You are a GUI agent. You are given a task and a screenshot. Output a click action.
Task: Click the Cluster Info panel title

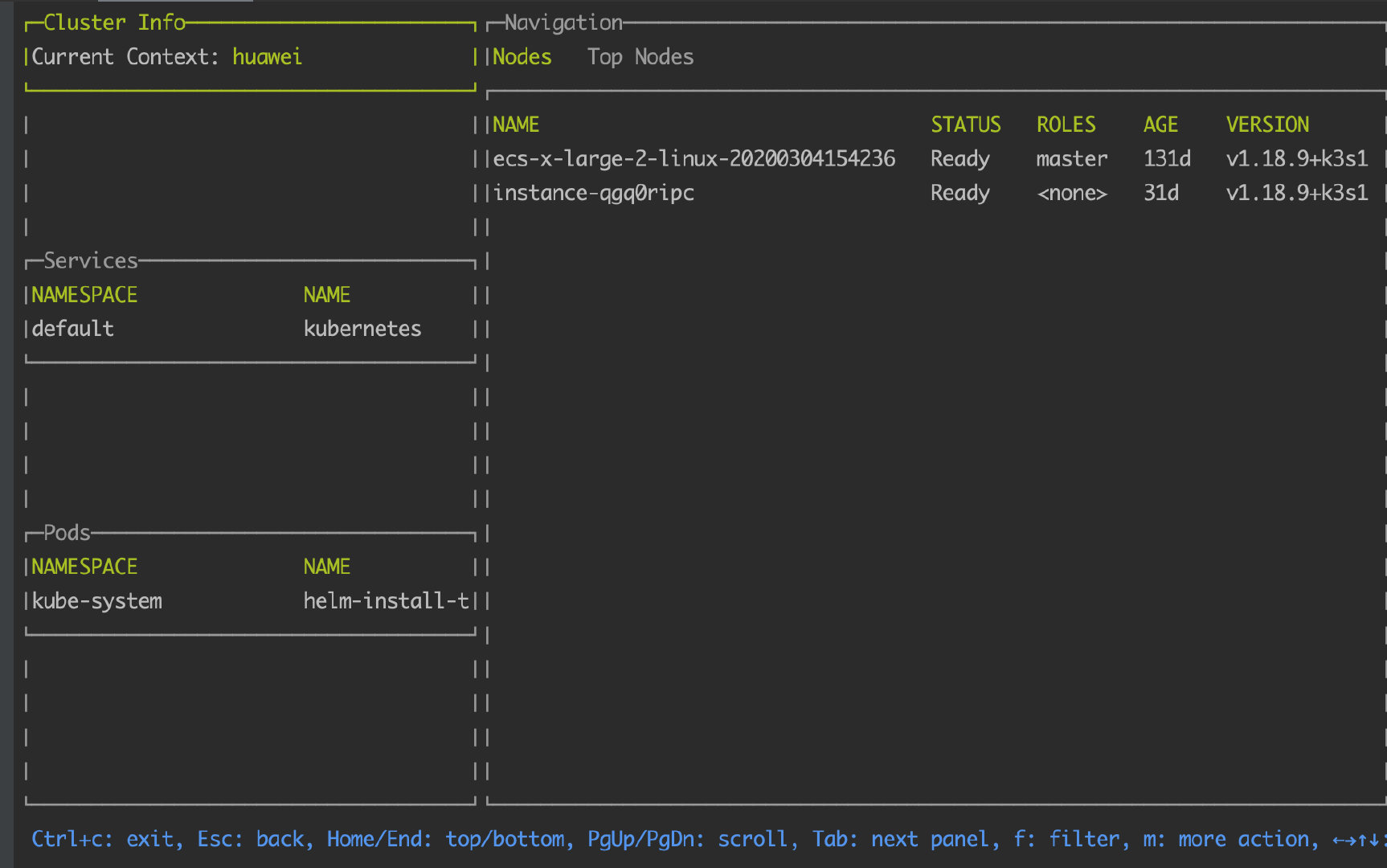[x=114, y=23]
